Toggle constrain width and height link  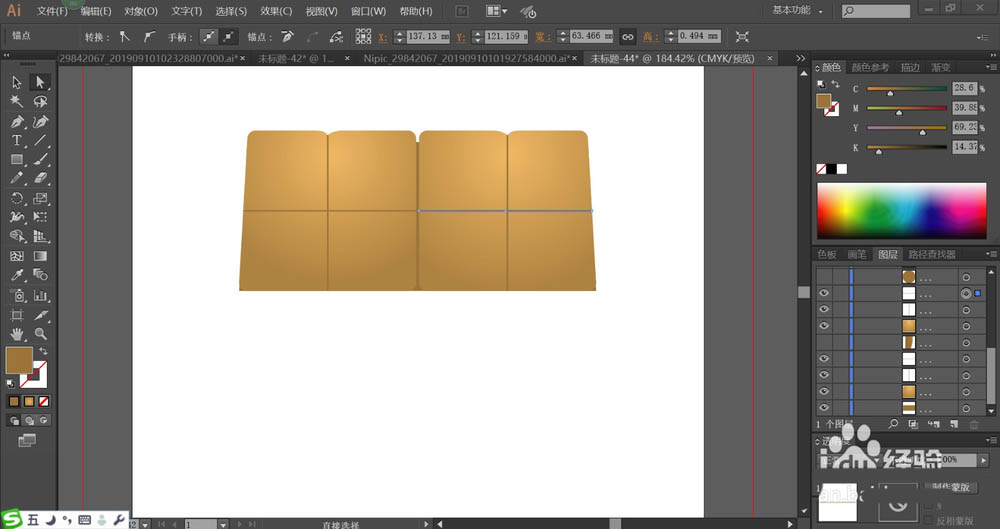tap(628, 37)
